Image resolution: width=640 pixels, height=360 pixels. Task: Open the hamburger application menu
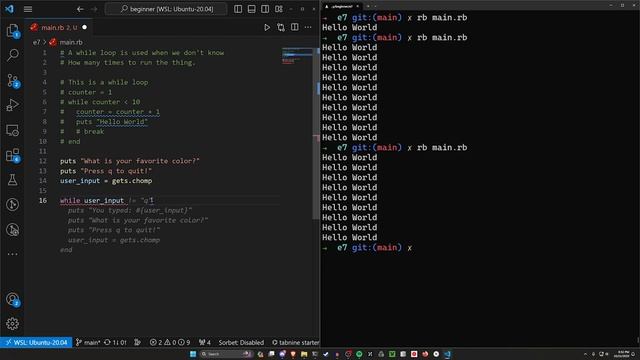tap(28, 9)
